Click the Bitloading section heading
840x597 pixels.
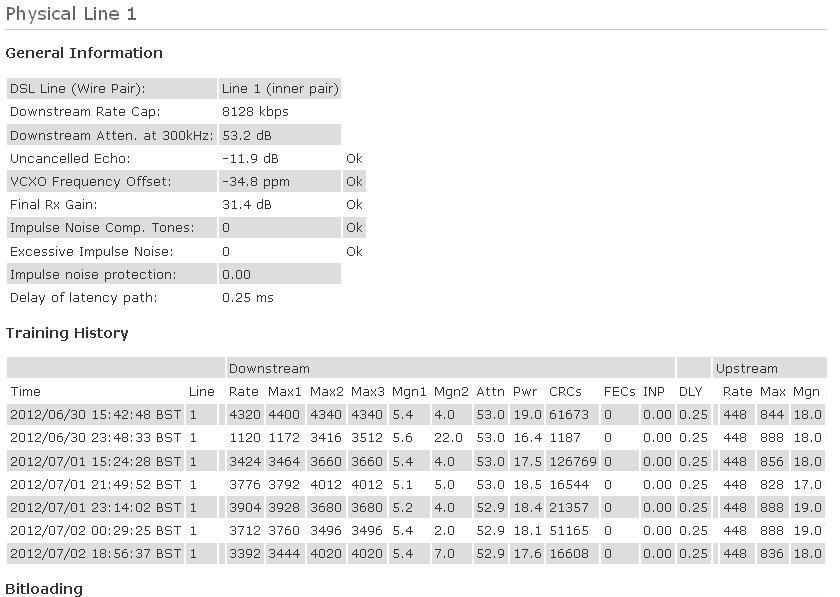[x=44, y=588]
